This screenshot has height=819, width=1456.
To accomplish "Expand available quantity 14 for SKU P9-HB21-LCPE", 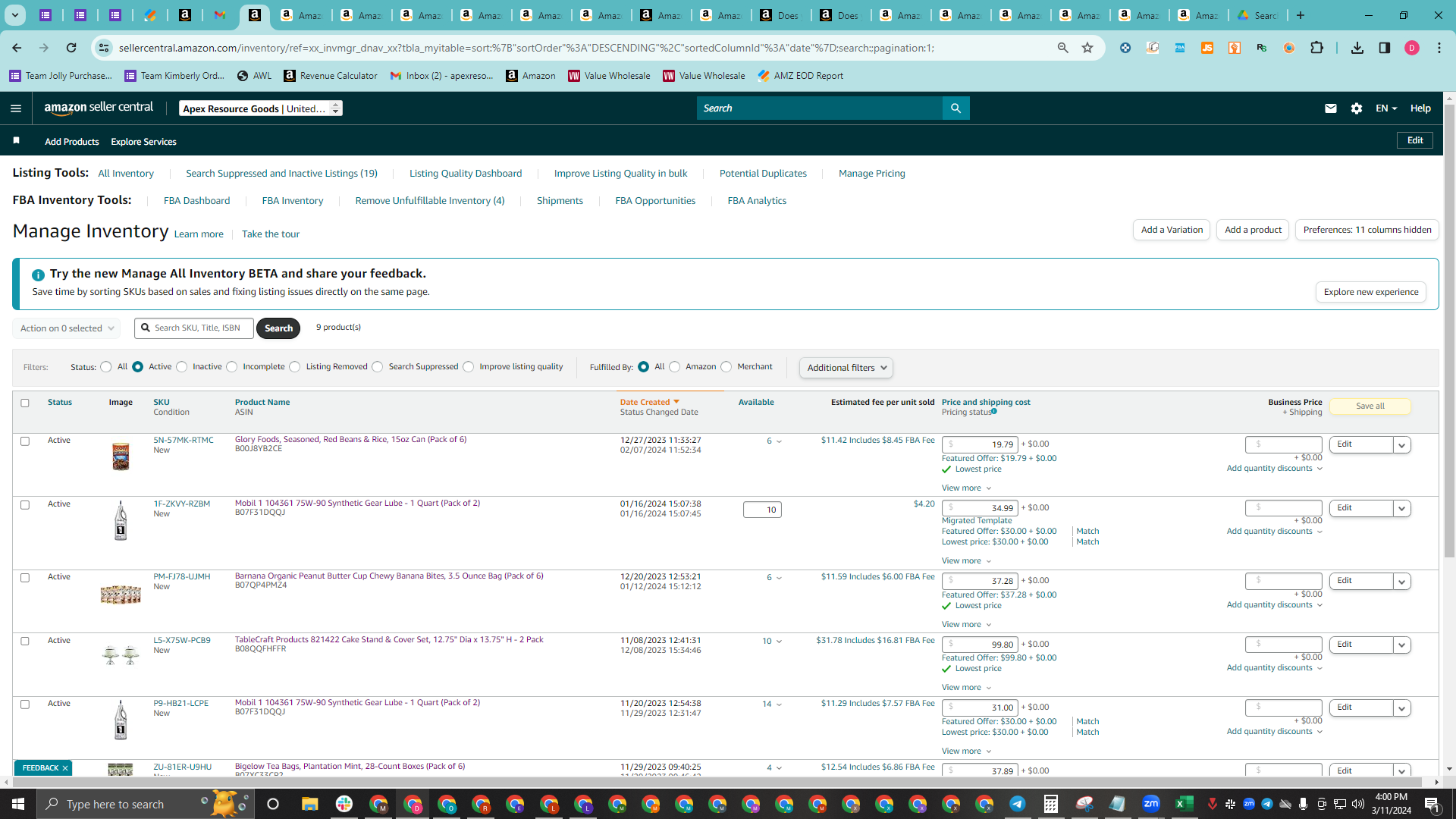I will point(772,704).
